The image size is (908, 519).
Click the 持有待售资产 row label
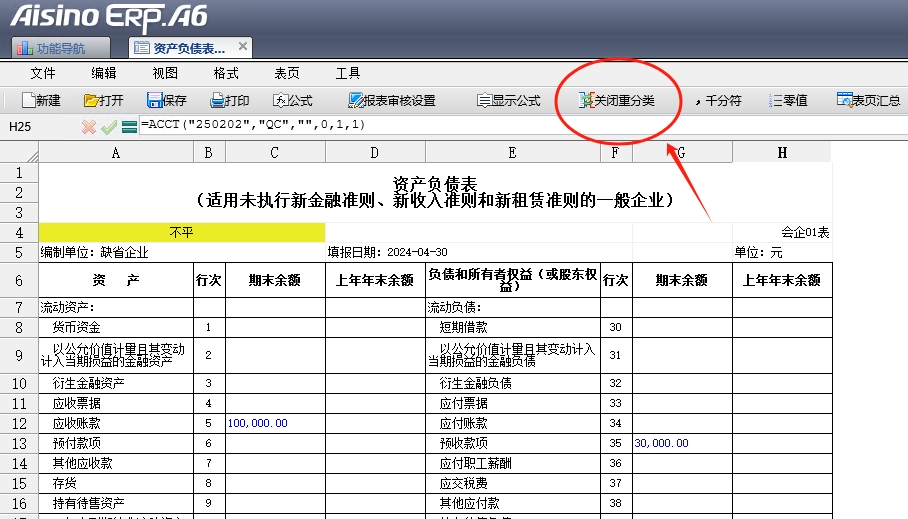pyautogui.click(x=88, y=503)
